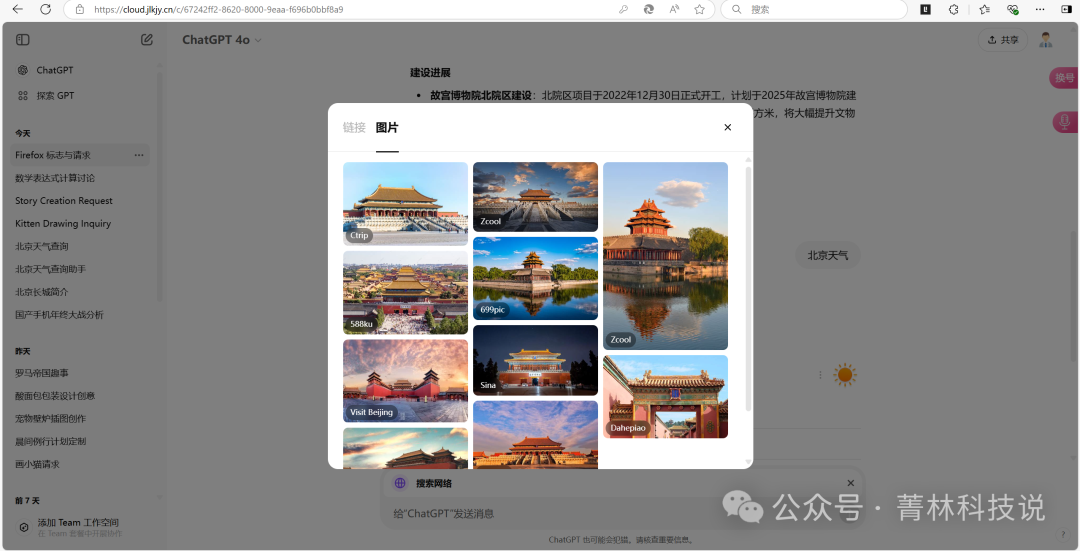Refresh the browser page
Viewport: 1080px width, 551px height.
coord(45,9)
